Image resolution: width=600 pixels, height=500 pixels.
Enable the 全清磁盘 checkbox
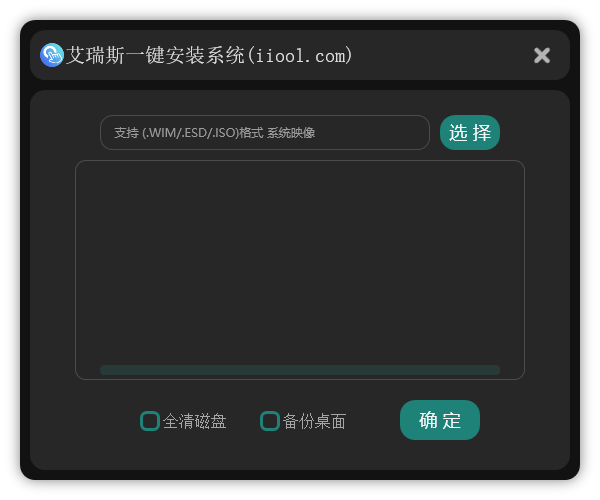click(x=150, y=421)
